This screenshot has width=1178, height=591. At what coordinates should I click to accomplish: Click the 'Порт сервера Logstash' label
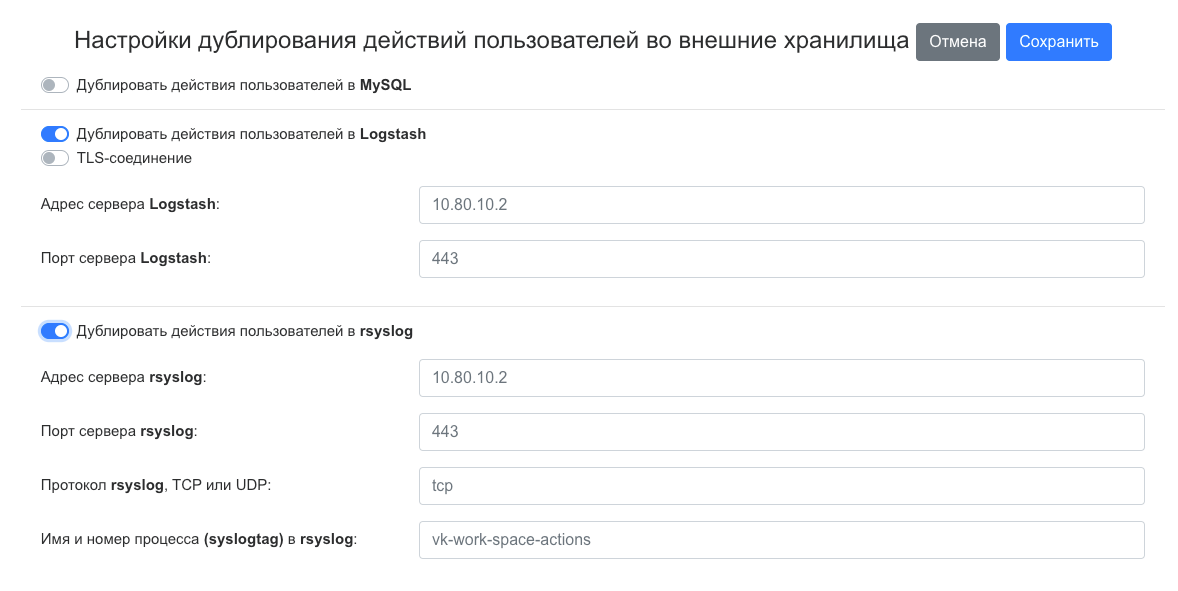point(126,258)
